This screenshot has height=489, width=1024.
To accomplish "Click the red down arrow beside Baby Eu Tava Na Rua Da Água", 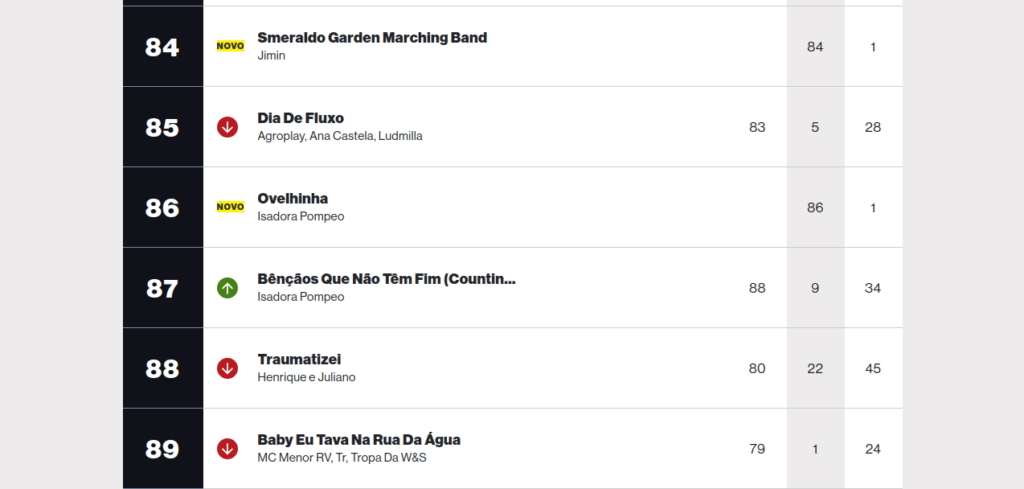I will [x=227, y=449].
